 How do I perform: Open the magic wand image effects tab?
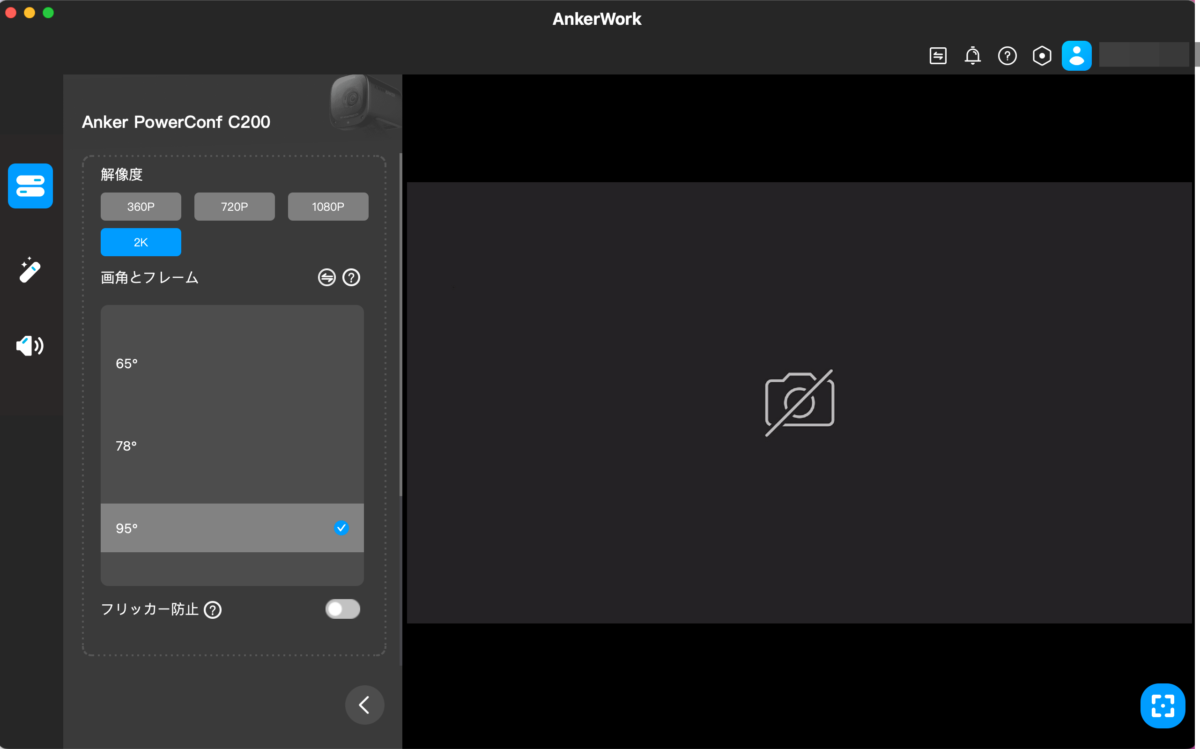pos(30,270)
